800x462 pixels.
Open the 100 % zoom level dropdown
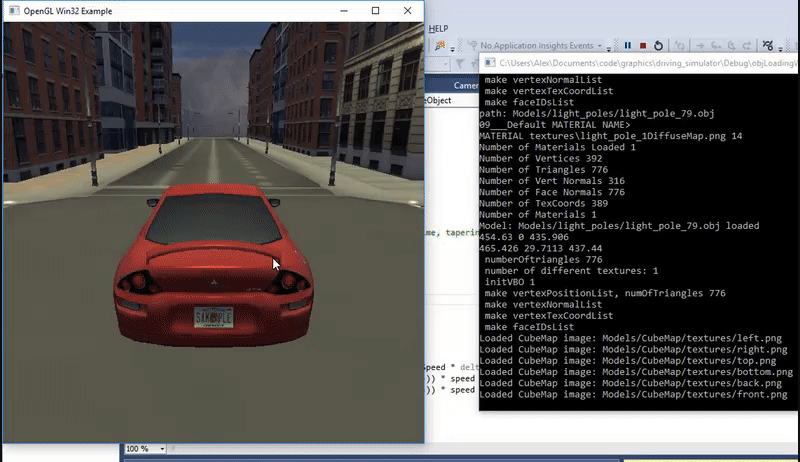coord(162,449)
